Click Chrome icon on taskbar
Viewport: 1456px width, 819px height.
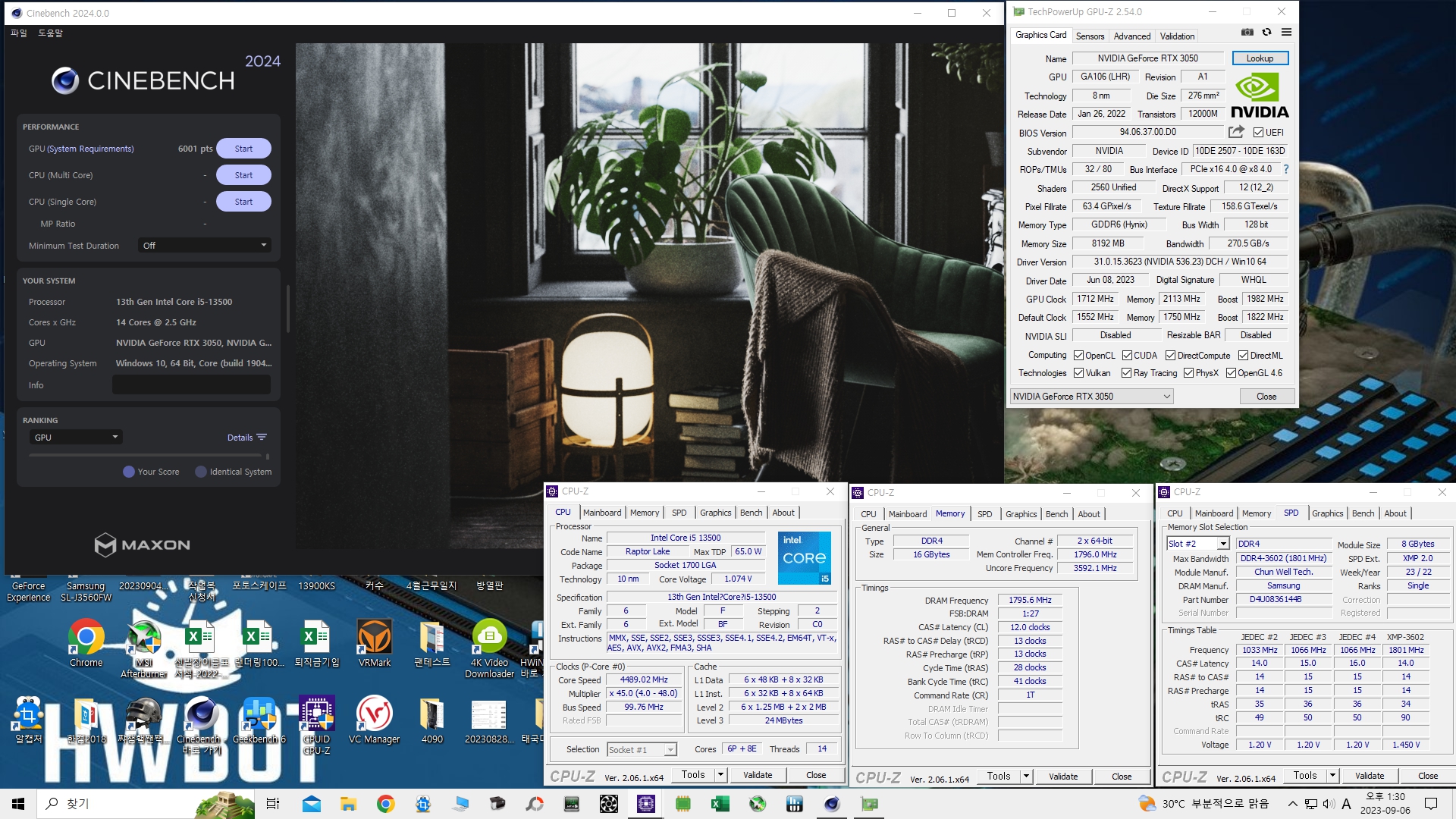(x=385, y=804)
